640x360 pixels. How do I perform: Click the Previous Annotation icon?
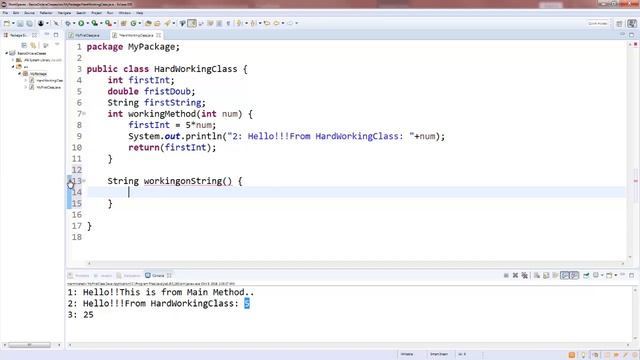click(253, 24)
